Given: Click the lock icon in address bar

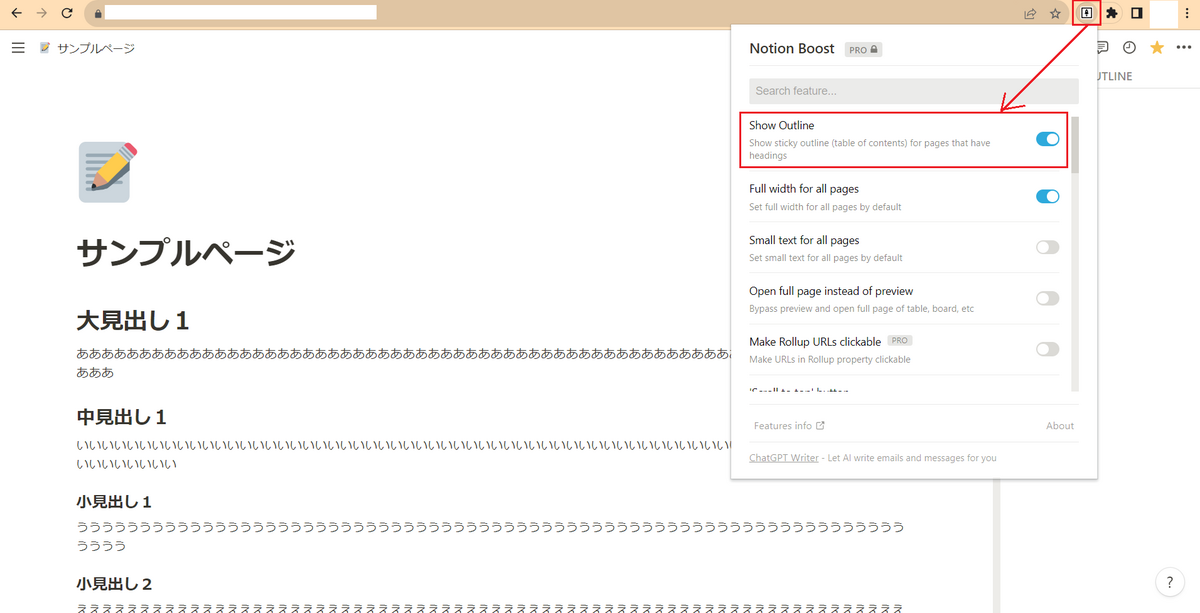Looking at the screenshot, I should click(97, 14).
